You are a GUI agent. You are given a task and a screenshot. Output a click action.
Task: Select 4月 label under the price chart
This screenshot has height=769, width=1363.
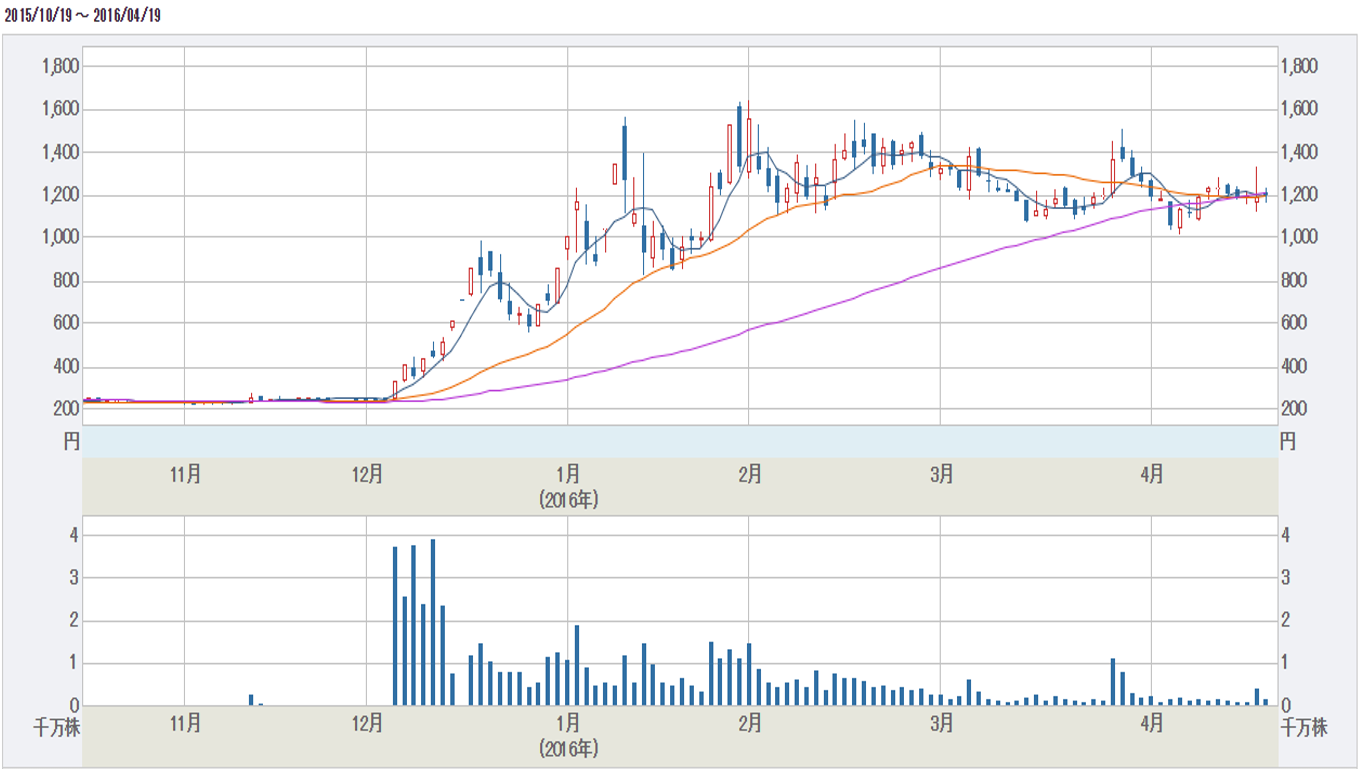click(x=1151, y=475)
